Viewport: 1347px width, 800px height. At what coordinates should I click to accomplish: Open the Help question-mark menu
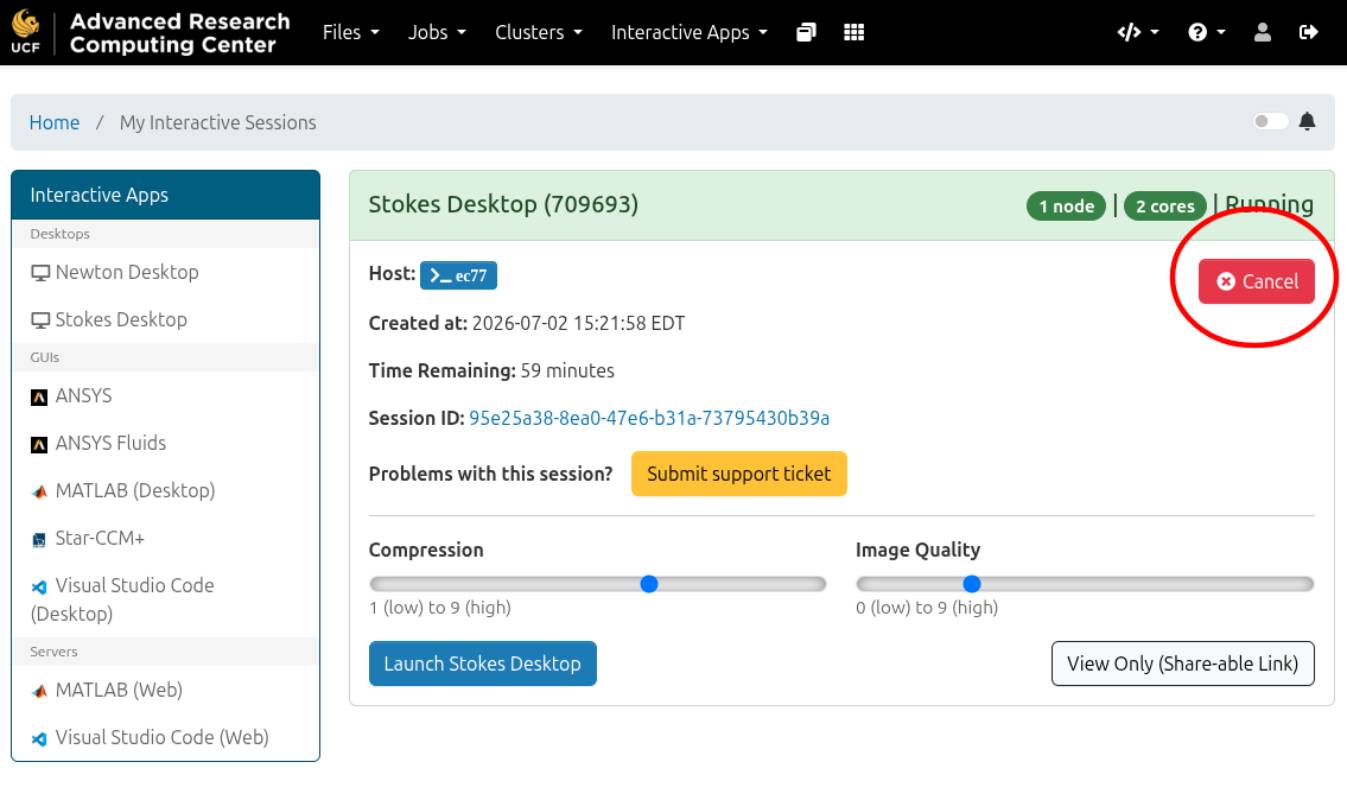pyautogui.click(x=1206, y=32)
